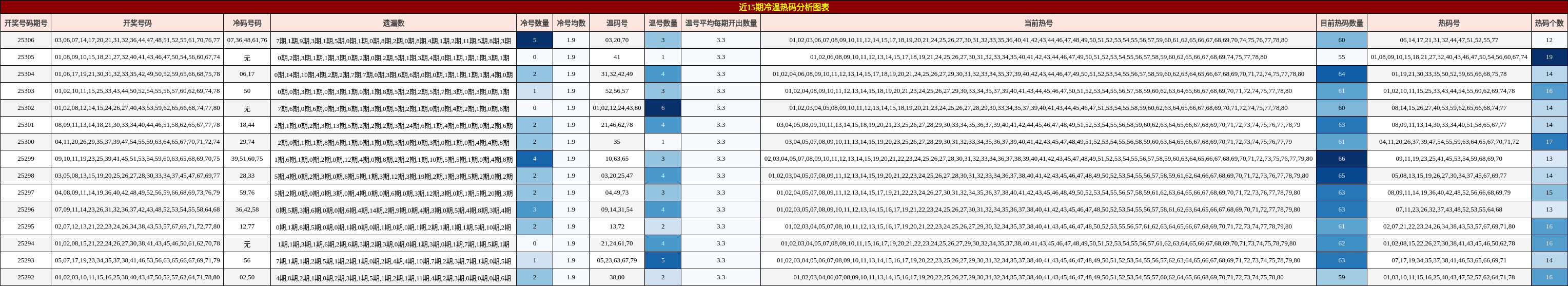Select period number 25295
This screenshot has width=1568, height=286.
26,226
